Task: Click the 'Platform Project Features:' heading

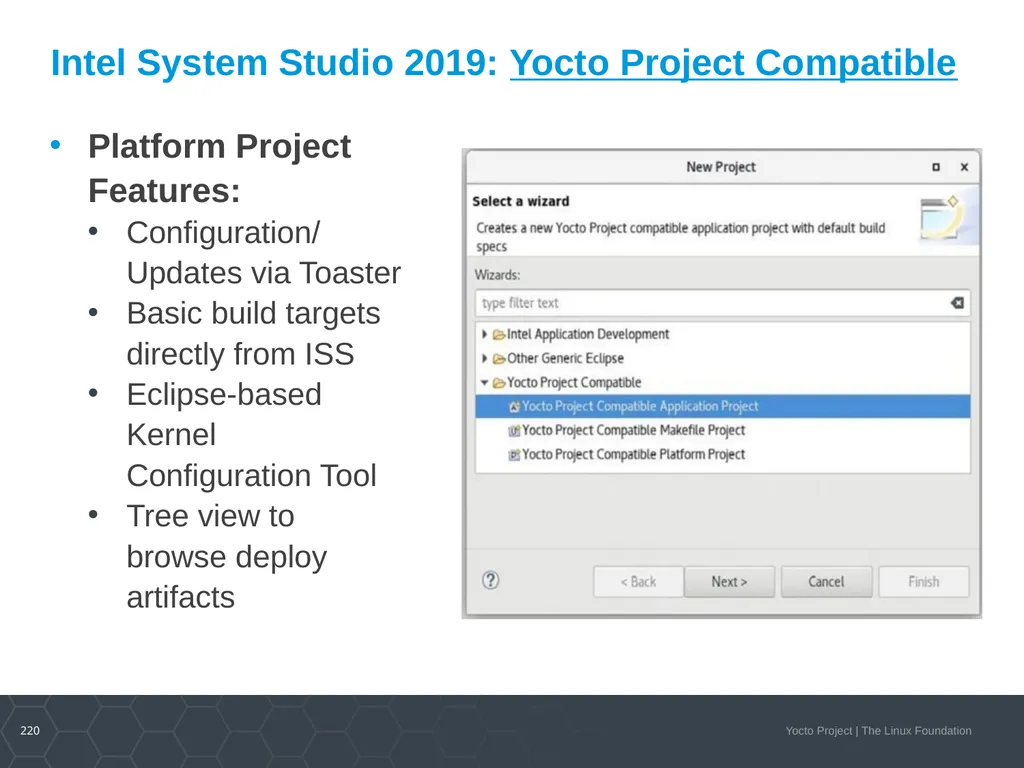Action: point(219,168)
